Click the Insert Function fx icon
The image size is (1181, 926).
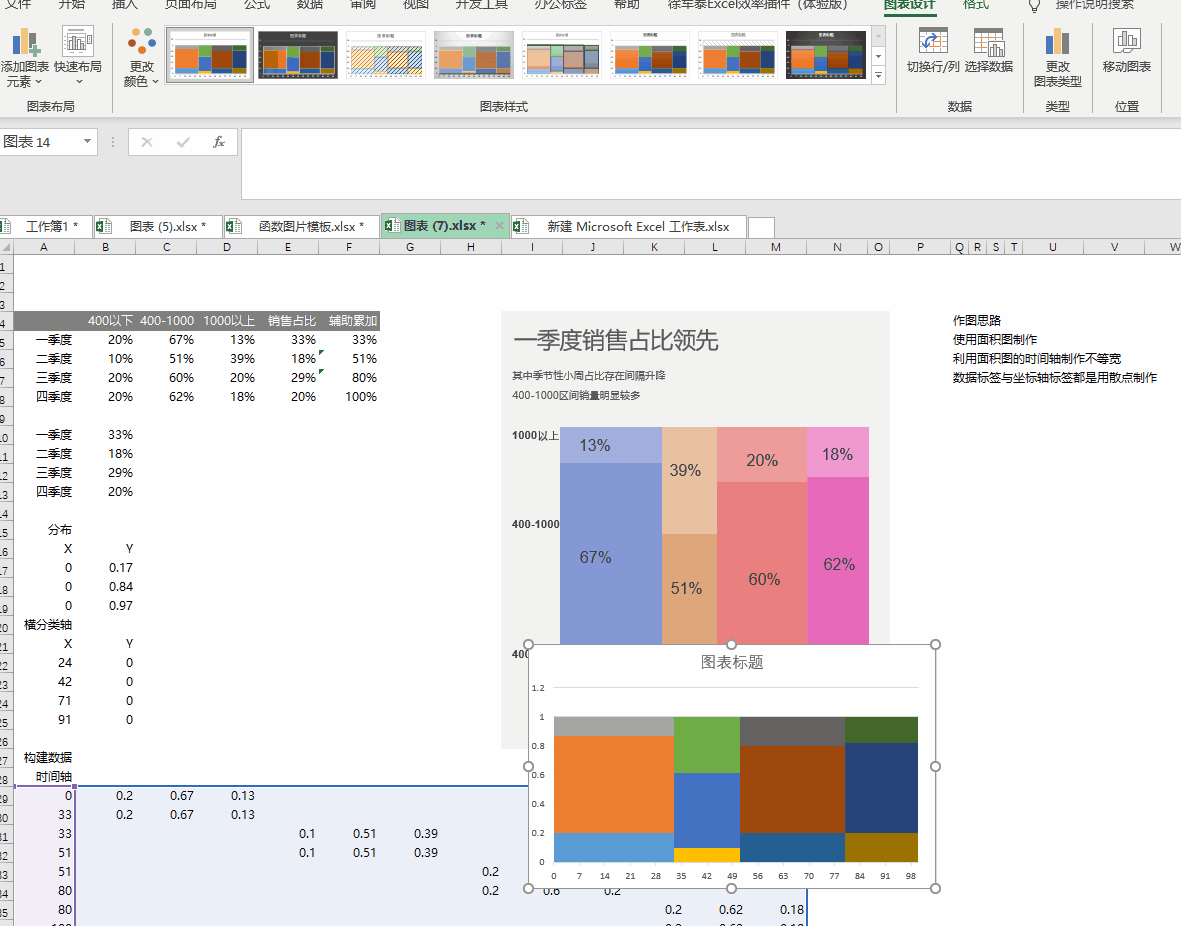point(218,142)
